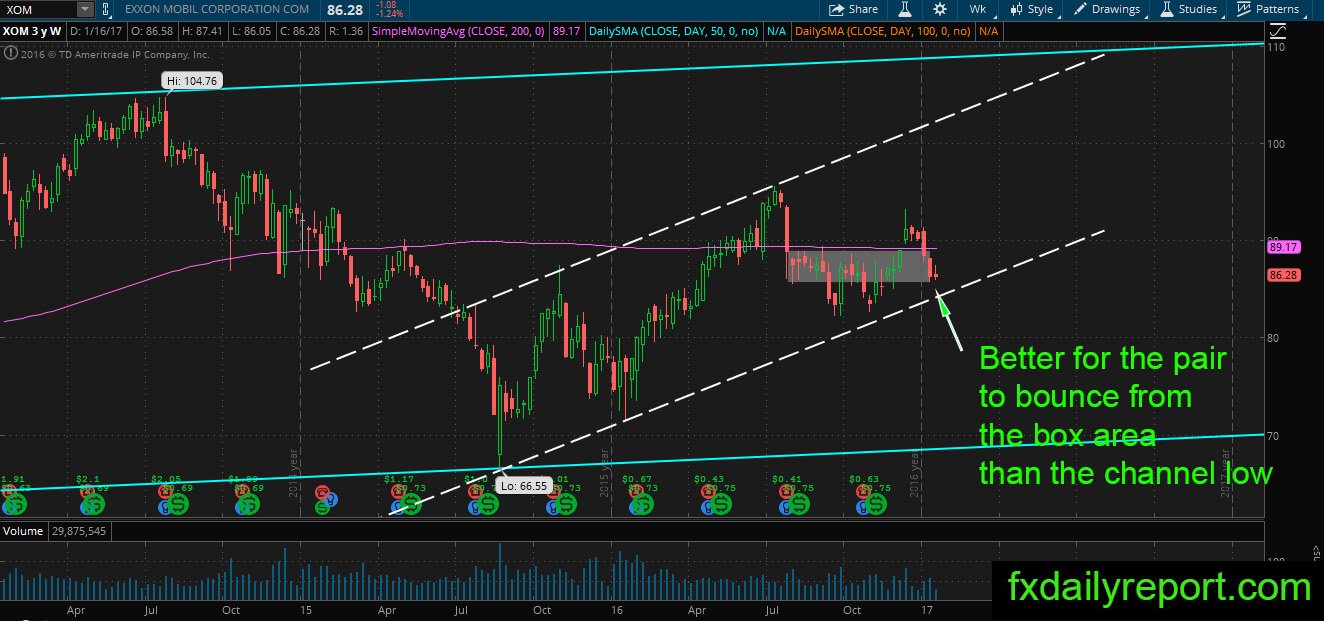Click the green dividend icon under $0.43
1324x621 pixels.
pyautogui.click(x=719, y=504)
